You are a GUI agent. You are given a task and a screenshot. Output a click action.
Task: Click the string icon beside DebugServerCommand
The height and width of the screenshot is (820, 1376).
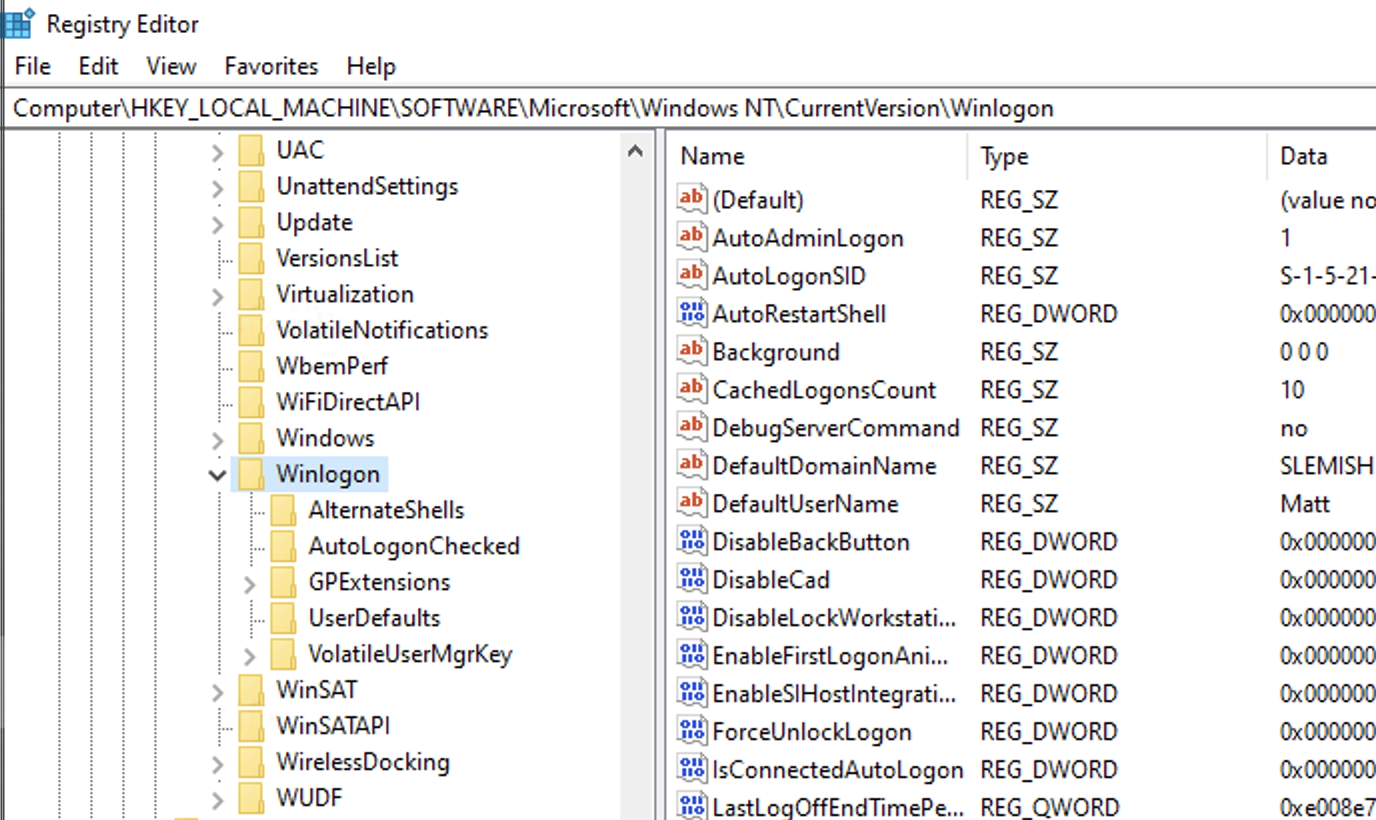pos(691,427)
